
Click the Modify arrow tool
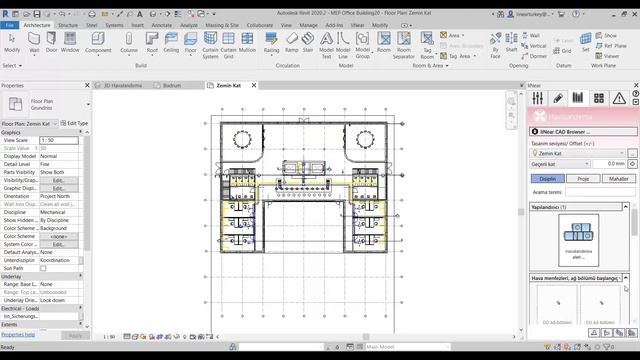pyautogui.click(x=12, y=42)
